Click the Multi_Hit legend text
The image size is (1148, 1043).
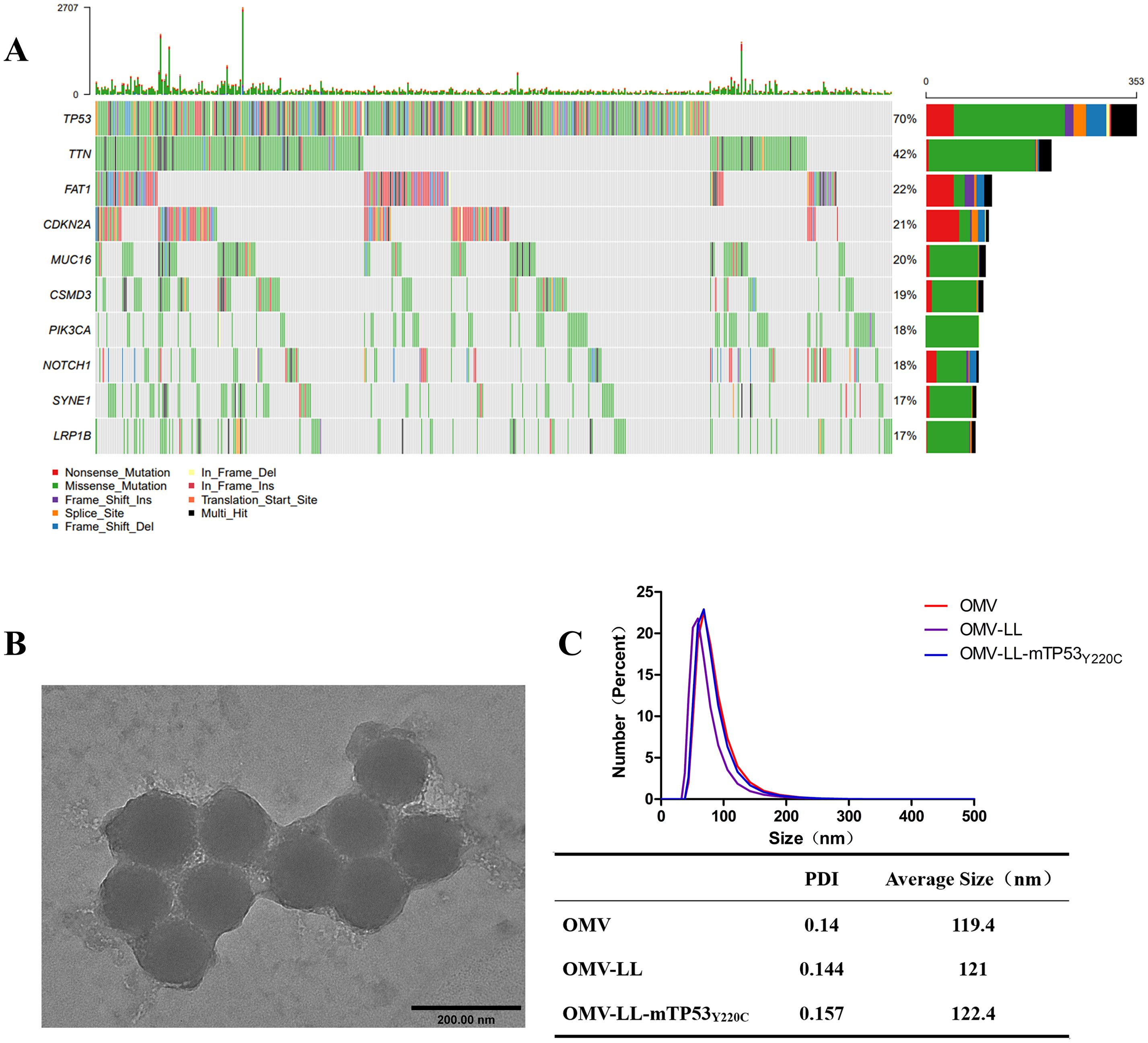point(224,513)
